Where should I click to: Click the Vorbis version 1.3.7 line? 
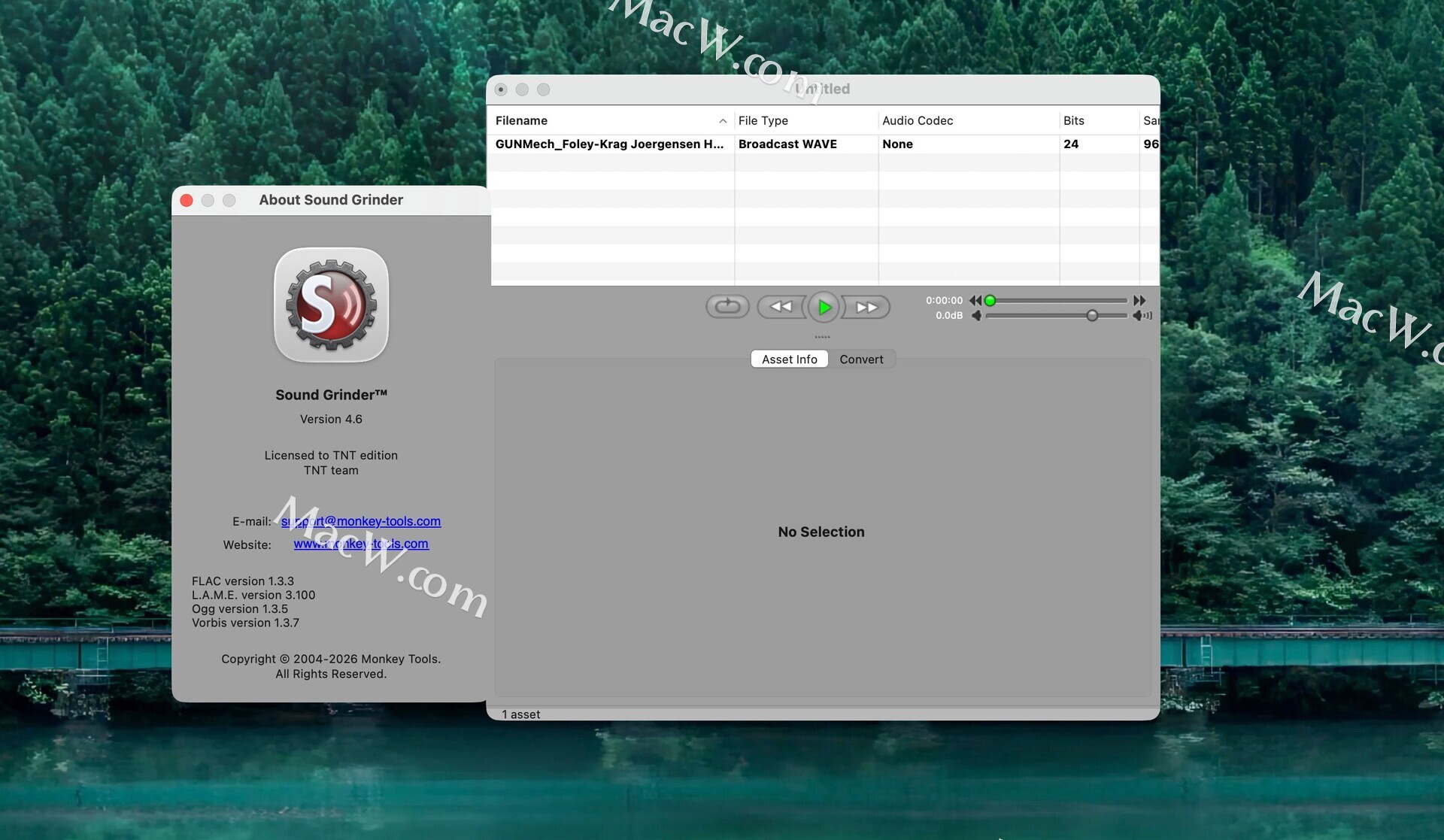click(x=245, y=623)
